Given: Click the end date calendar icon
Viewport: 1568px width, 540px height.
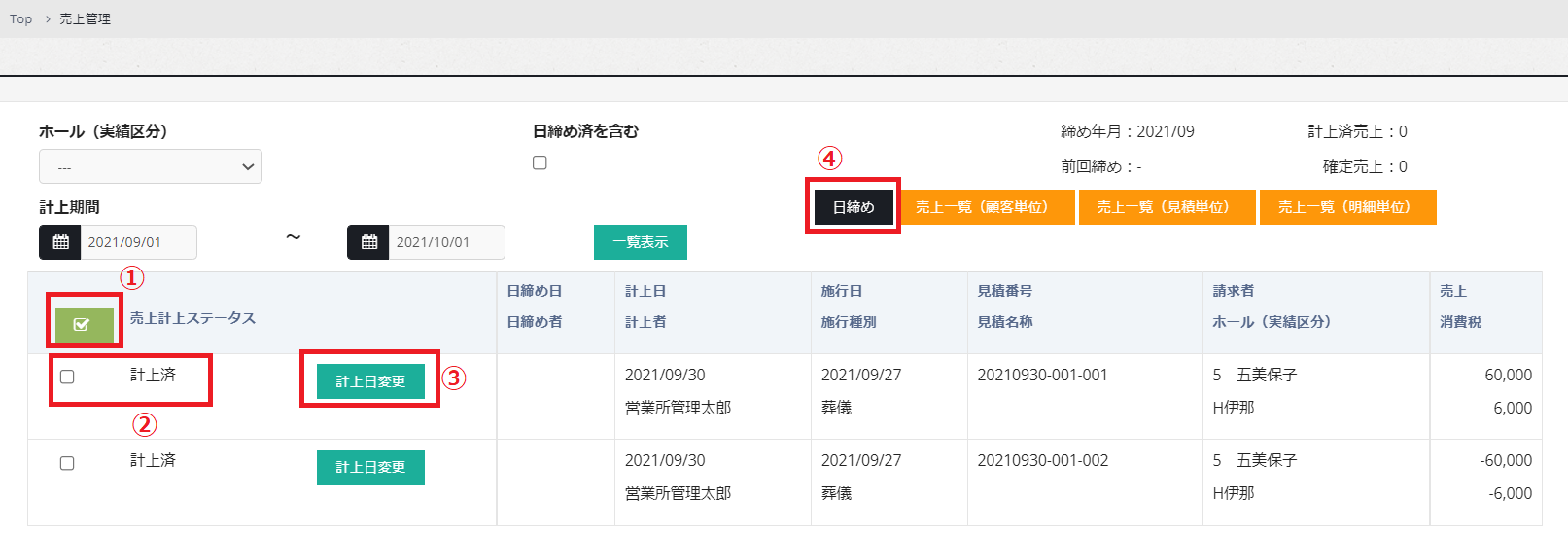Looking at the screenshot, I should pyautogui.click(x=368, y=242).
